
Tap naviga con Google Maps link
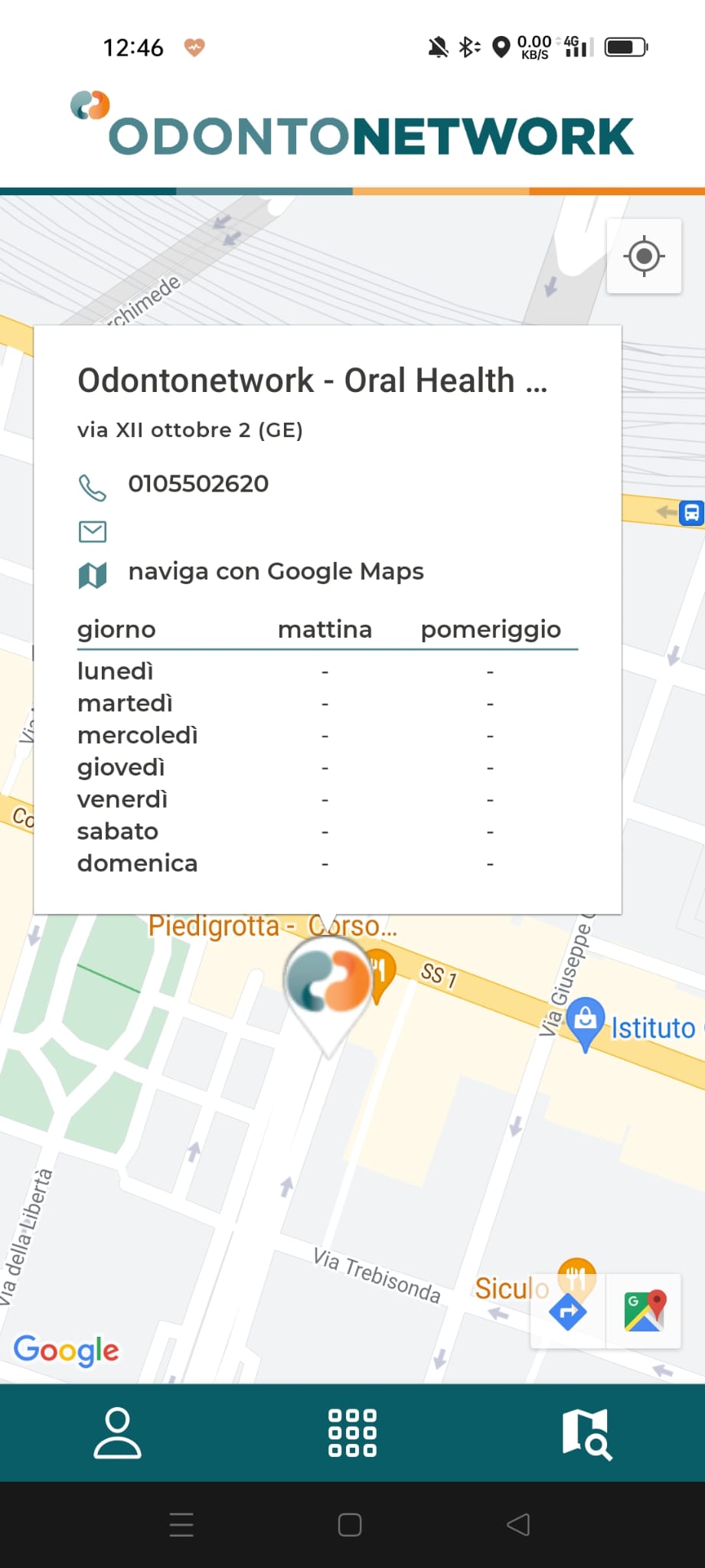coord(276,572)
